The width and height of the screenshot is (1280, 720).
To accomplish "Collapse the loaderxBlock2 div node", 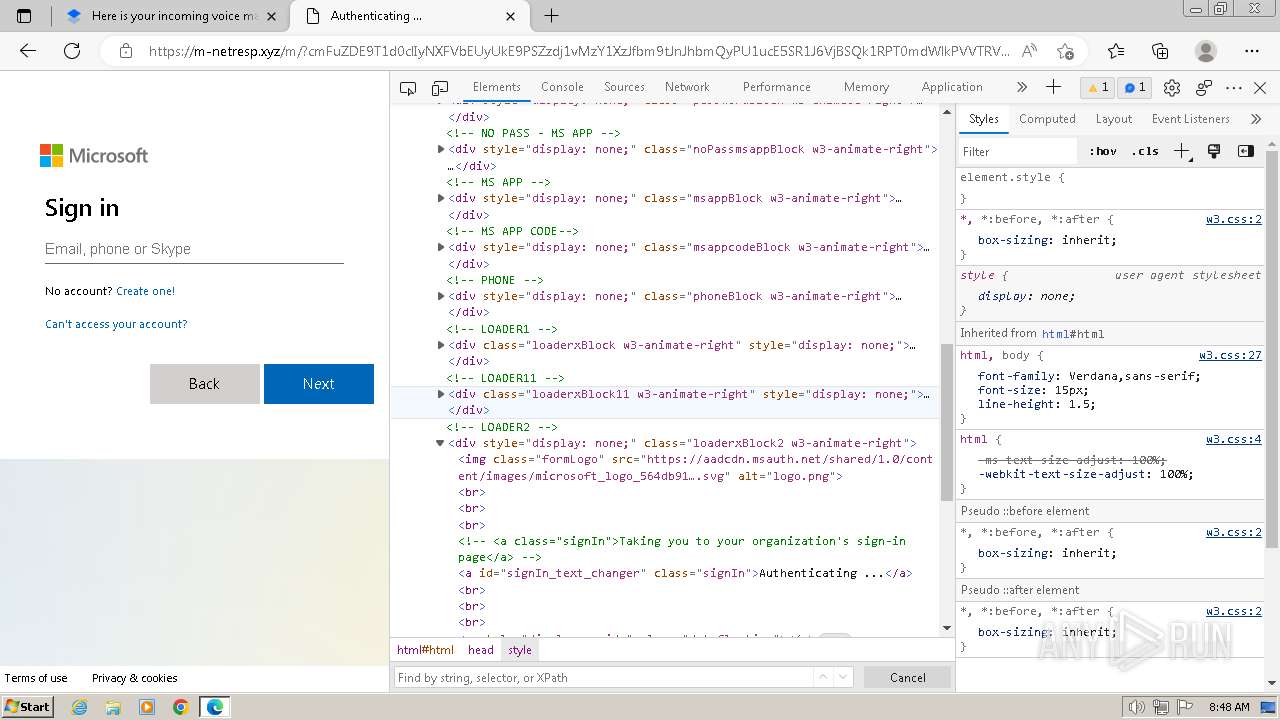I will point(441,443).
